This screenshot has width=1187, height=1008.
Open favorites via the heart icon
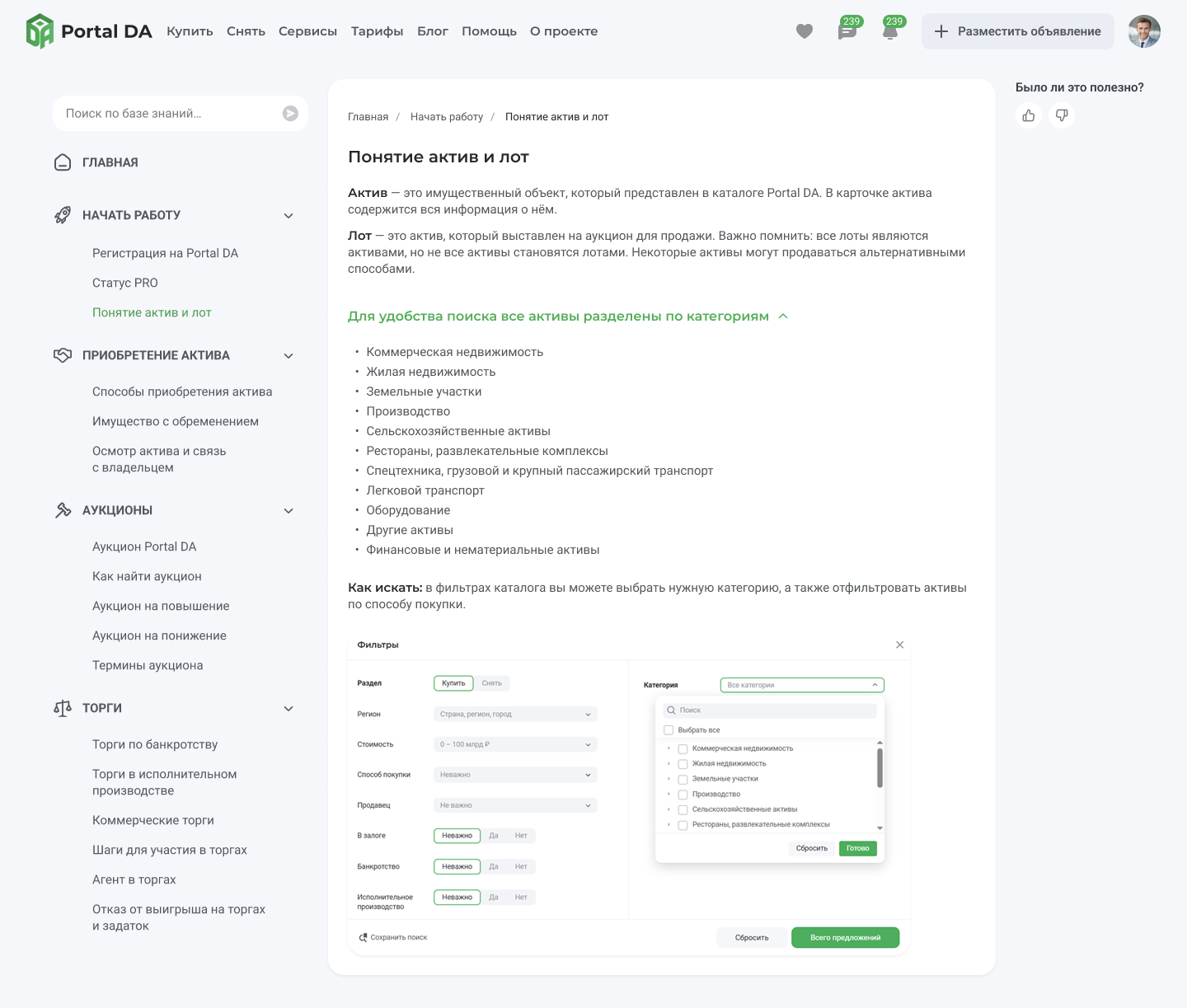tap(805, 31)
